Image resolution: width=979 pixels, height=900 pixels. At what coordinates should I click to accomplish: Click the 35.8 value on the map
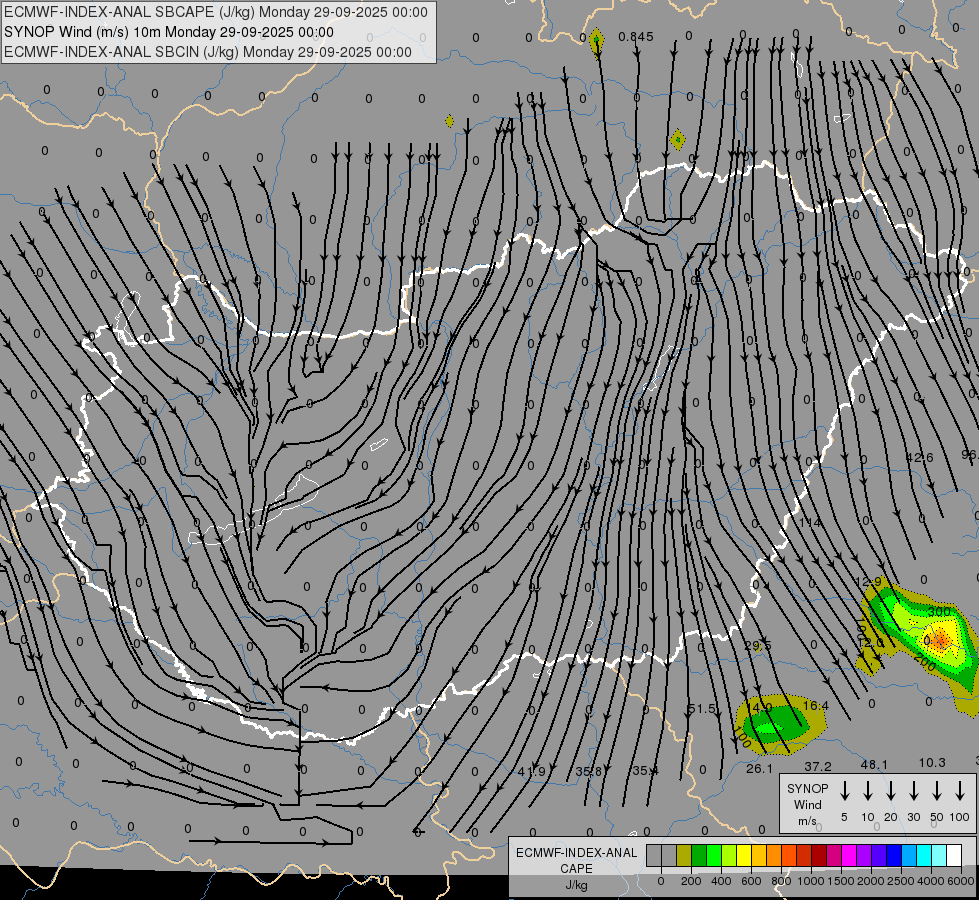coord(589,771)
